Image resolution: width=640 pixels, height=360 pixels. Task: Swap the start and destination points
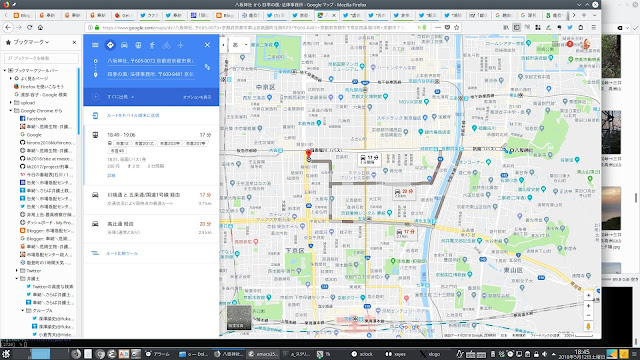tap(207, 67)
